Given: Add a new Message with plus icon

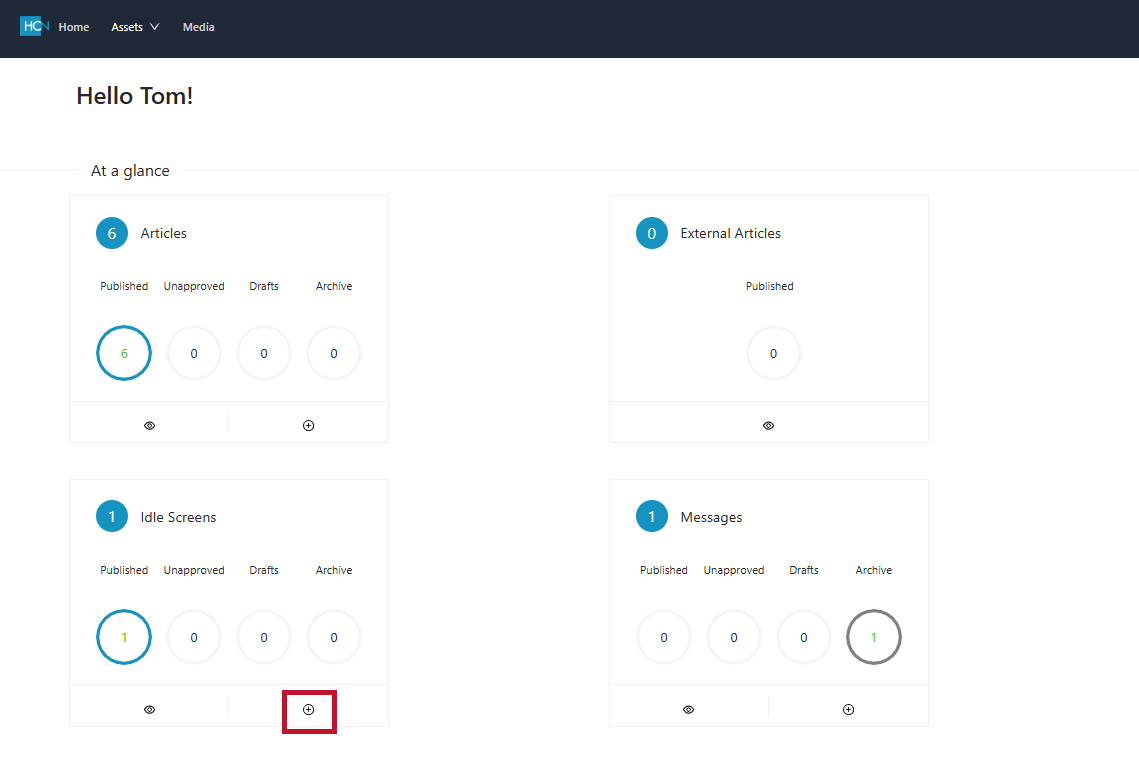Looking at the screenshot, I should pyautogui.click(x=848, y=709).
